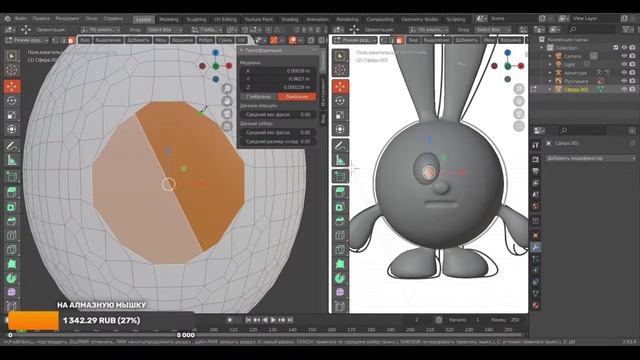This screenshot has width=640, height=360.
Task: Pick the Knife tool in right viewport
Action: (340, 249)
